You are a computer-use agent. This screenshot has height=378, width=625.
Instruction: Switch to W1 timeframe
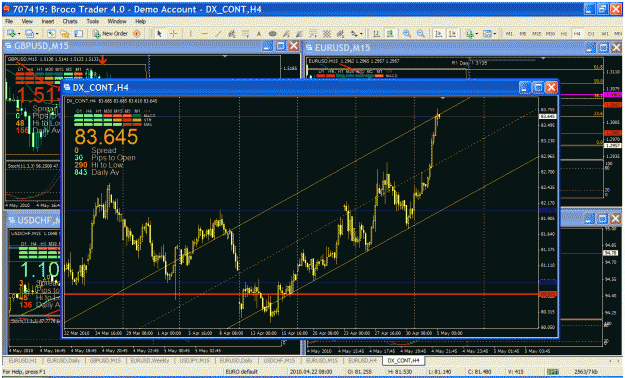pos(605,34)
